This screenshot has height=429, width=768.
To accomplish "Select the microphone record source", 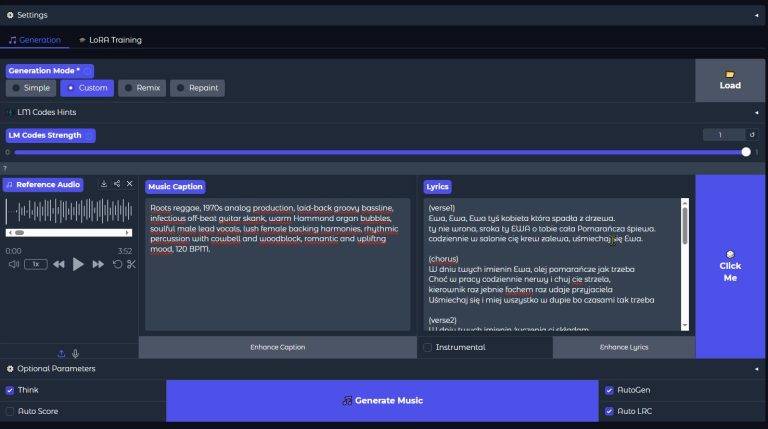I will pyautogui.click(x=76, y=353).
